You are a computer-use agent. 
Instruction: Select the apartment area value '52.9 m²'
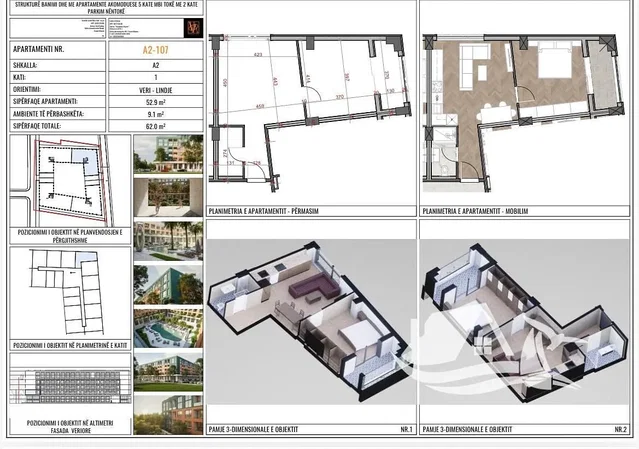click(x=156, y=102)
